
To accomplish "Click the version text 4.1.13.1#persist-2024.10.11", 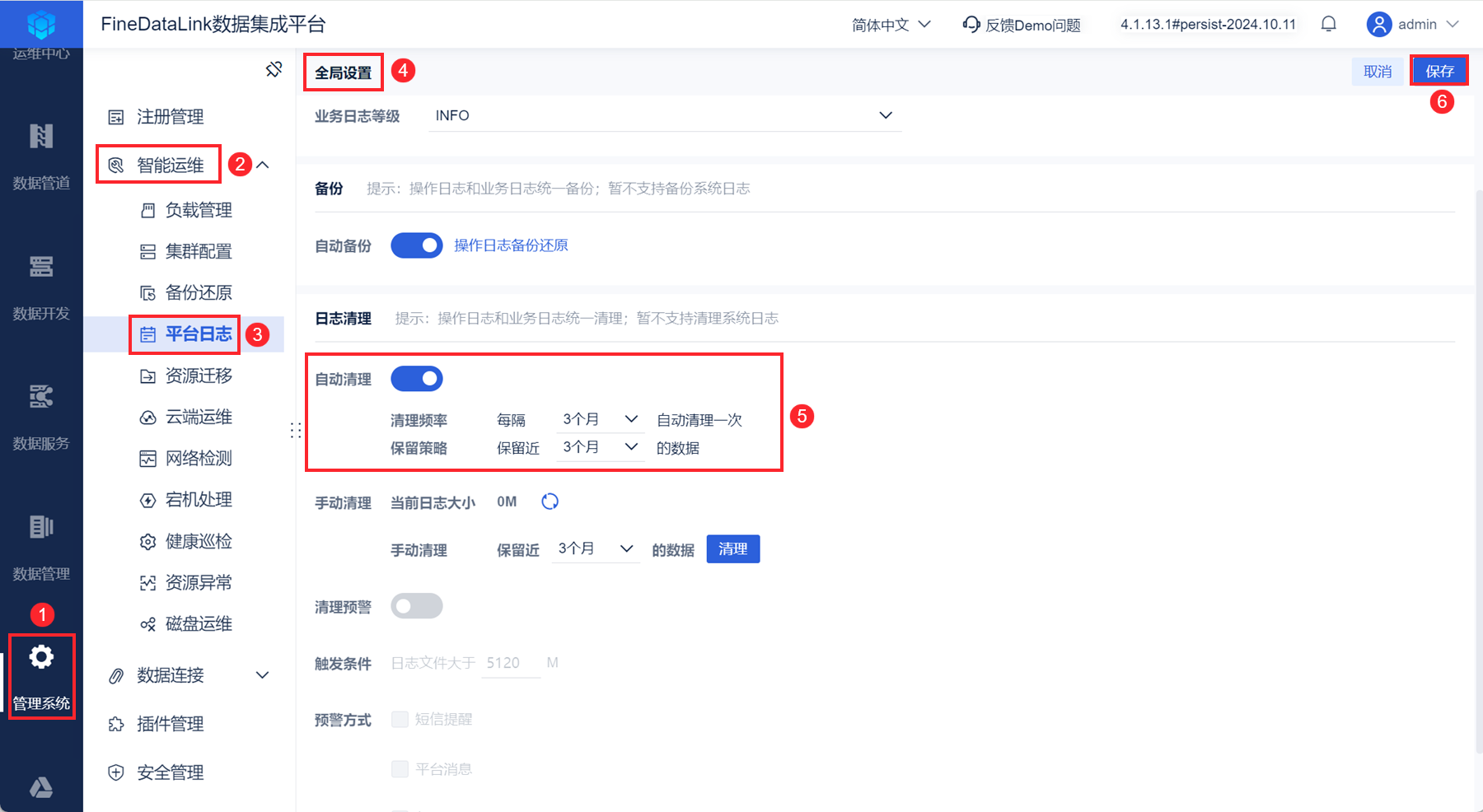I will [x=1208, y=25].
